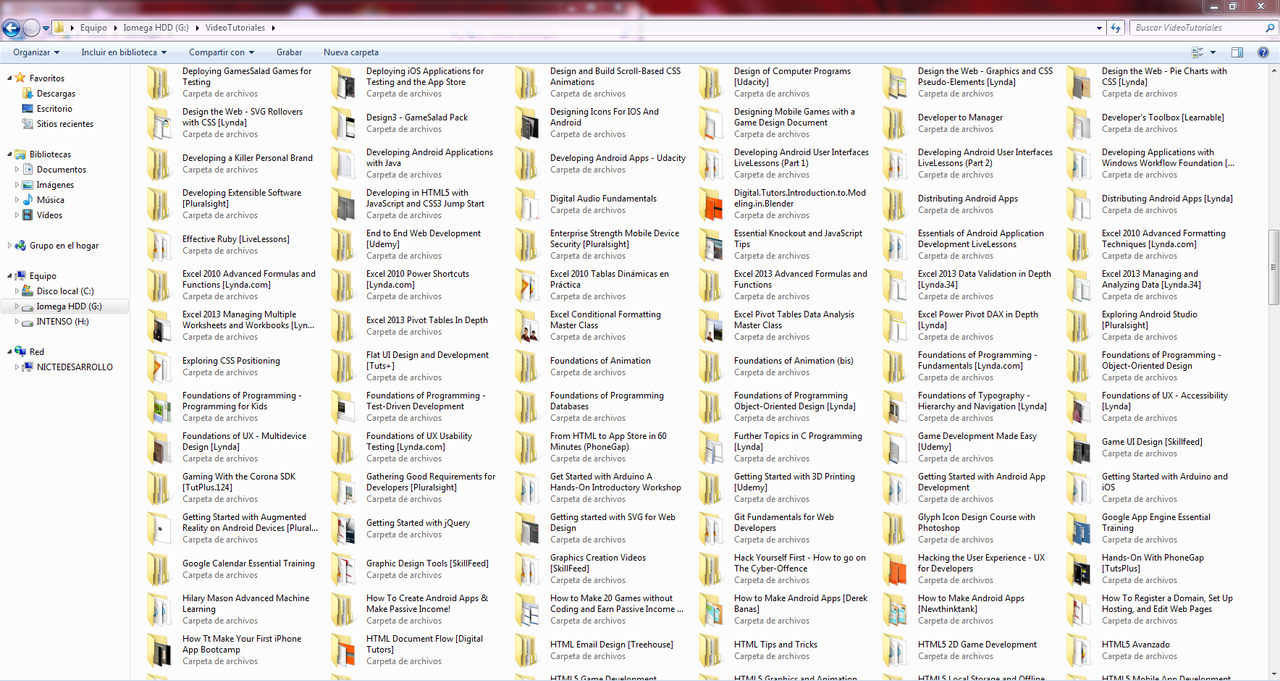Select folder name 'Gaming With the Corona SDK [TutPlus.124]'
The image size is (1280, 681).
(239, 482)
